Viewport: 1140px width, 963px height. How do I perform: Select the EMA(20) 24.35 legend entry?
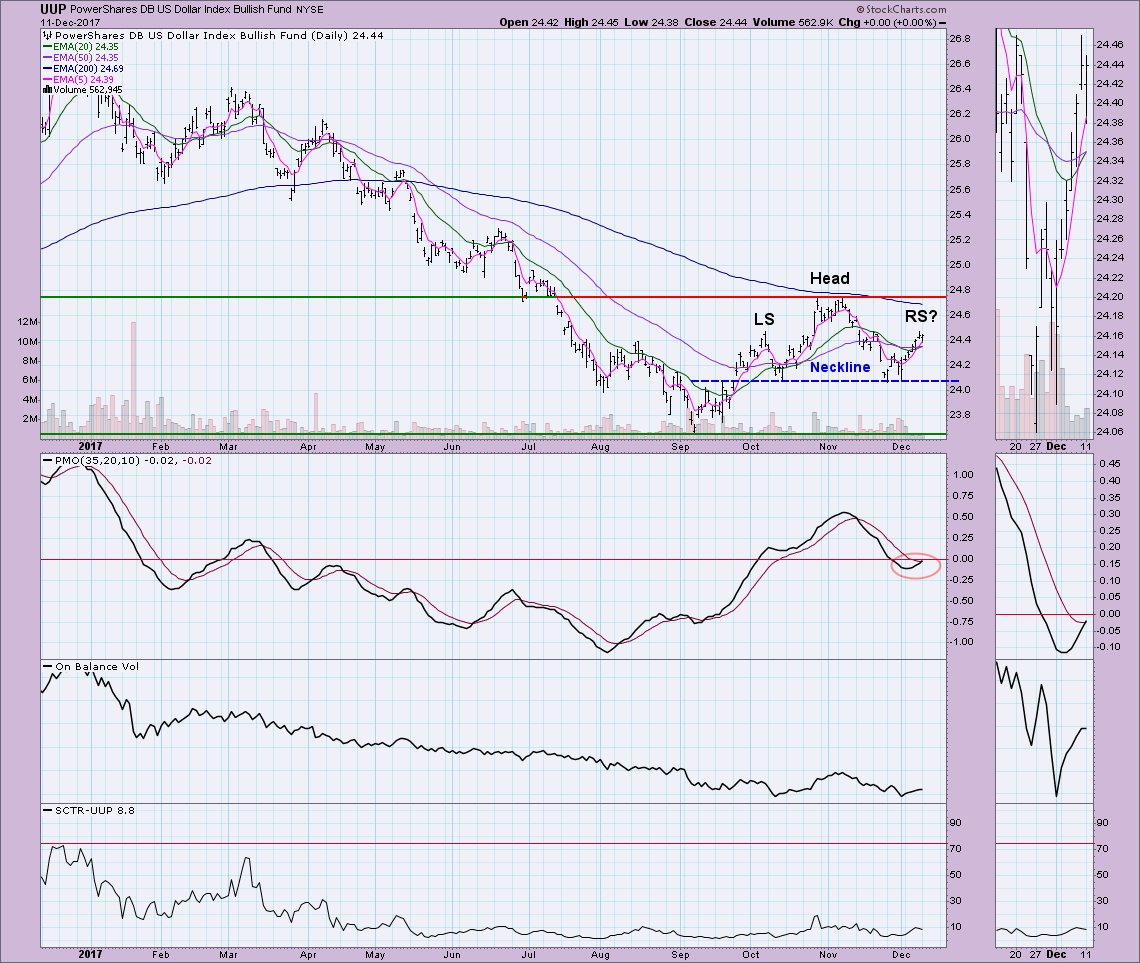click(x=80, y=47)
